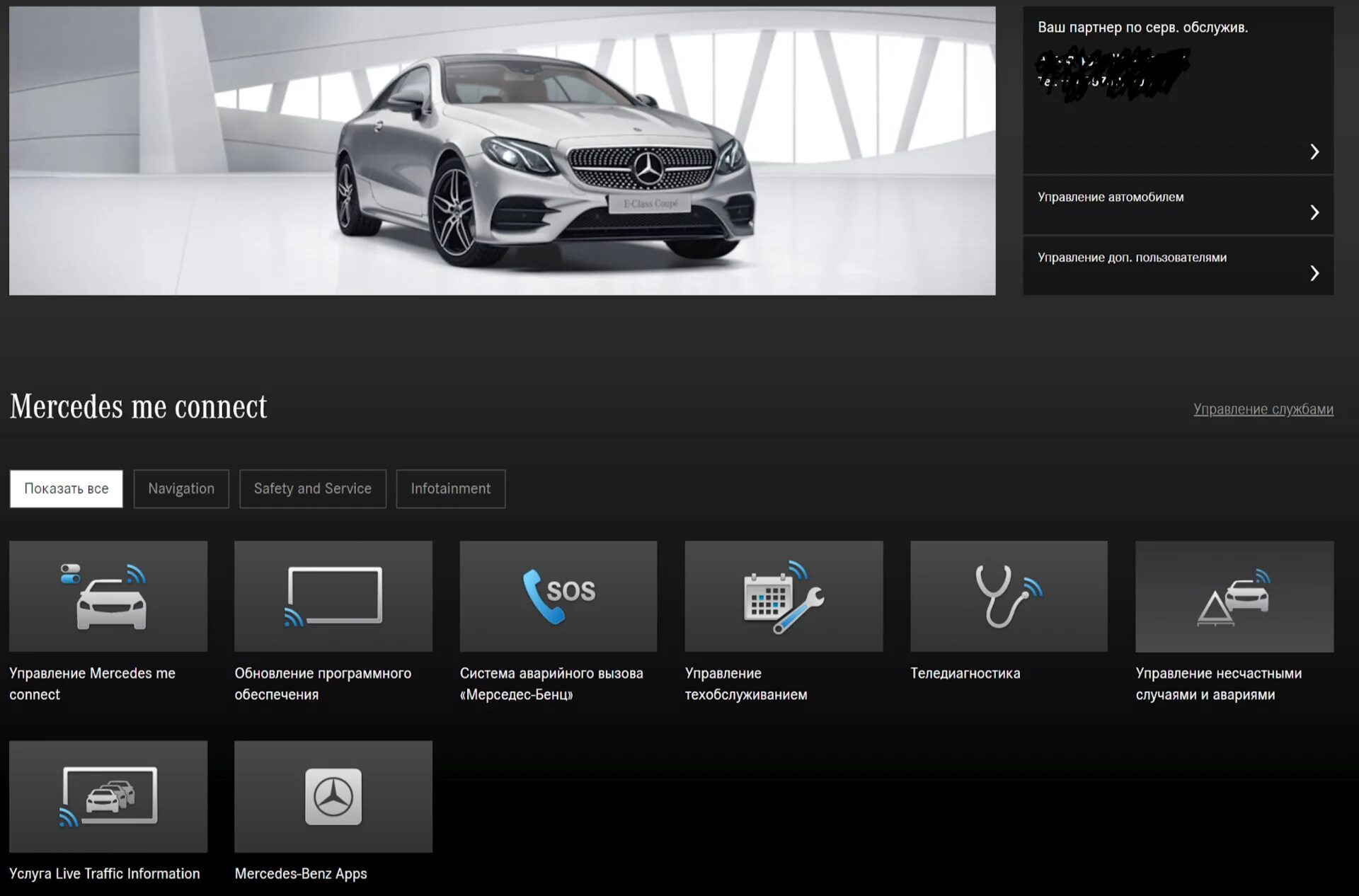Click the Mercedes-Benz Apps text label
This screenshot has width=1359, height=896.
pos(301,873)
